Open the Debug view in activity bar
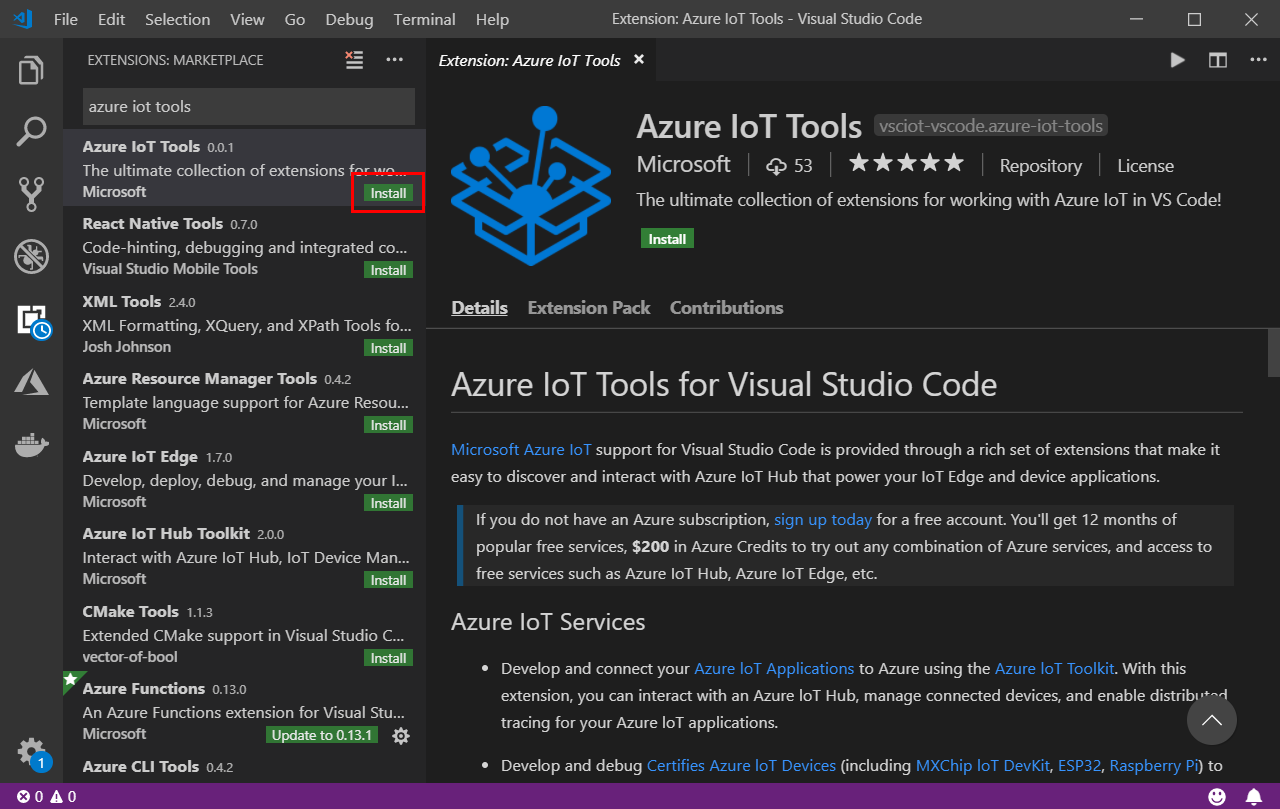The image size is (1280, 809). pos(31,256)
